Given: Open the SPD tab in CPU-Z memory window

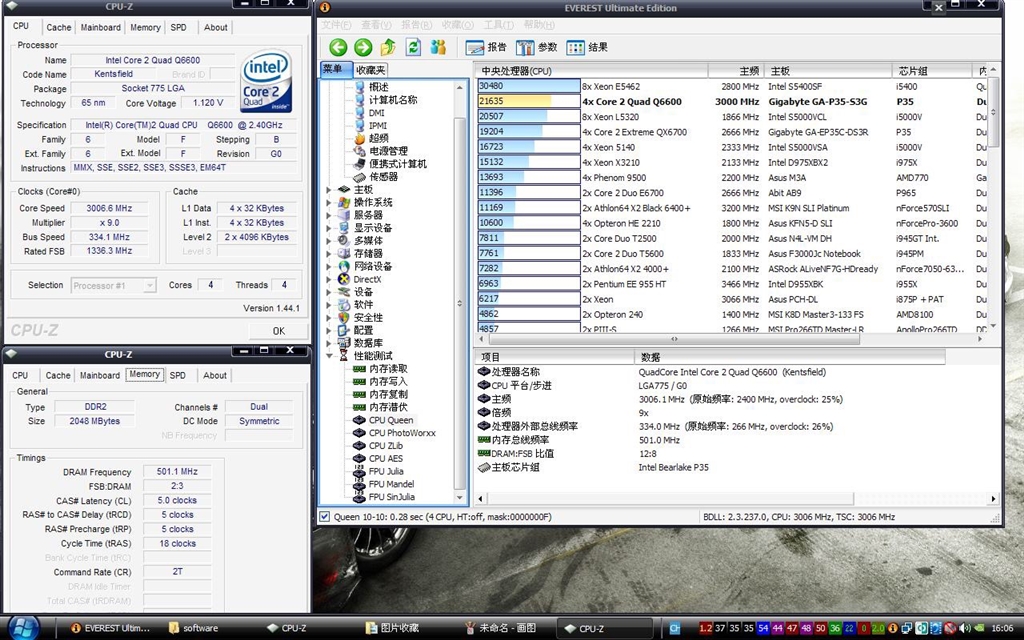Looking at the screenshot, I should 178,376.
